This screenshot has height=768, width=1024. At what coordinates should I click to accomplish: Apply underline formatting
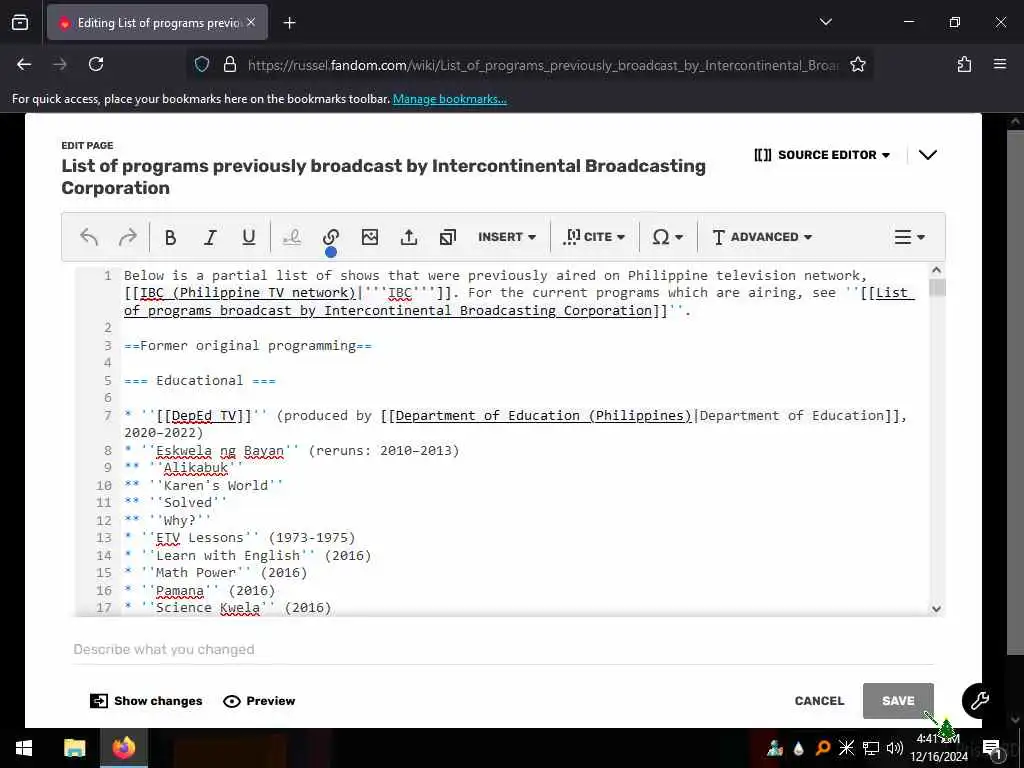tap(249, 237)
